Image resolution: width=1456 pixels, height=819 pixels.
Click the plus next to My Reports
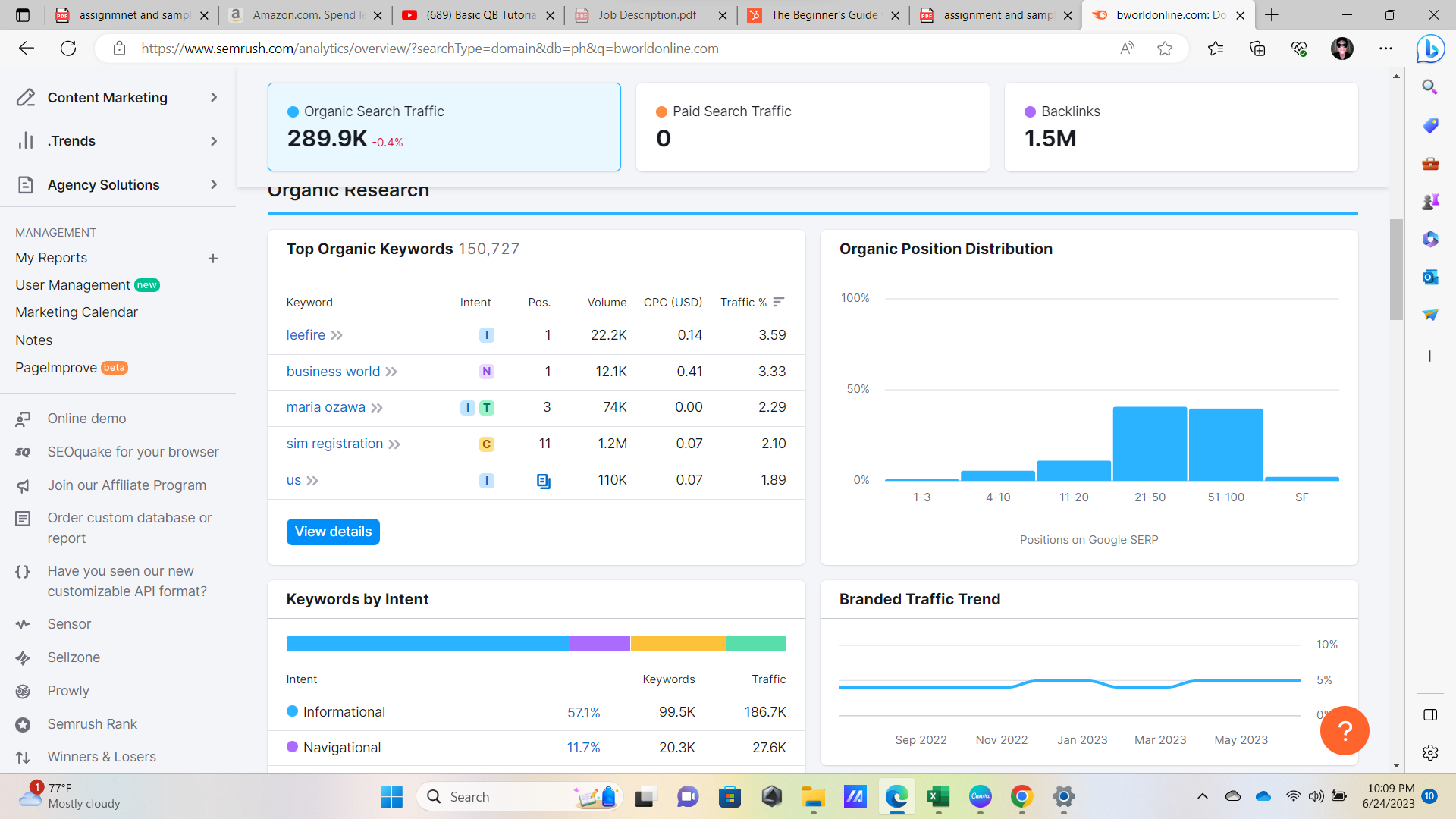[213, 259]
